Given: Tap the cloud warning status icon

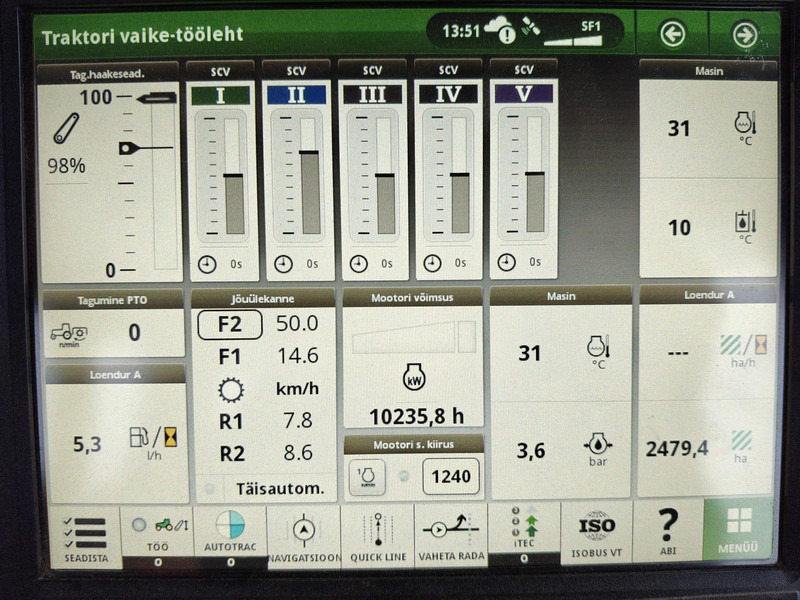Looking at the screenshot, I should click(x=499, y=32).
